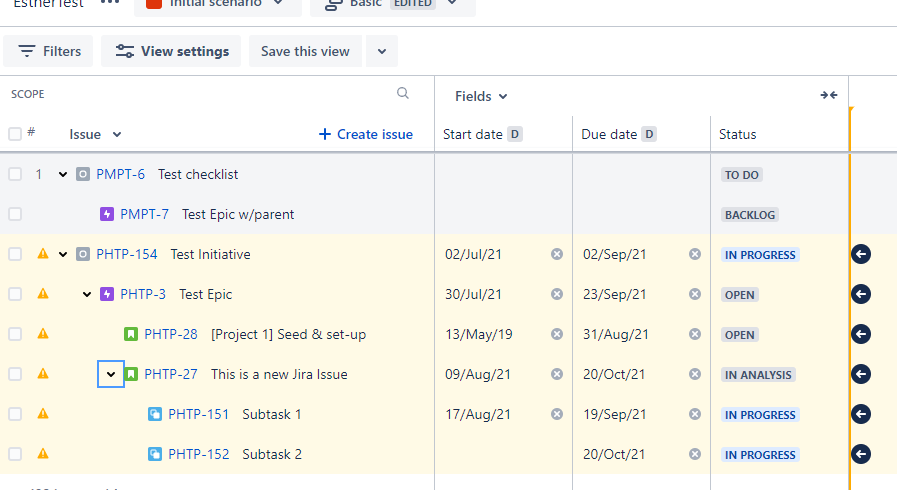This screenshot has height=490, width=897.
Task: Check the box for PMPT-6 Test checklist
Action: click(x=15, y=174)
